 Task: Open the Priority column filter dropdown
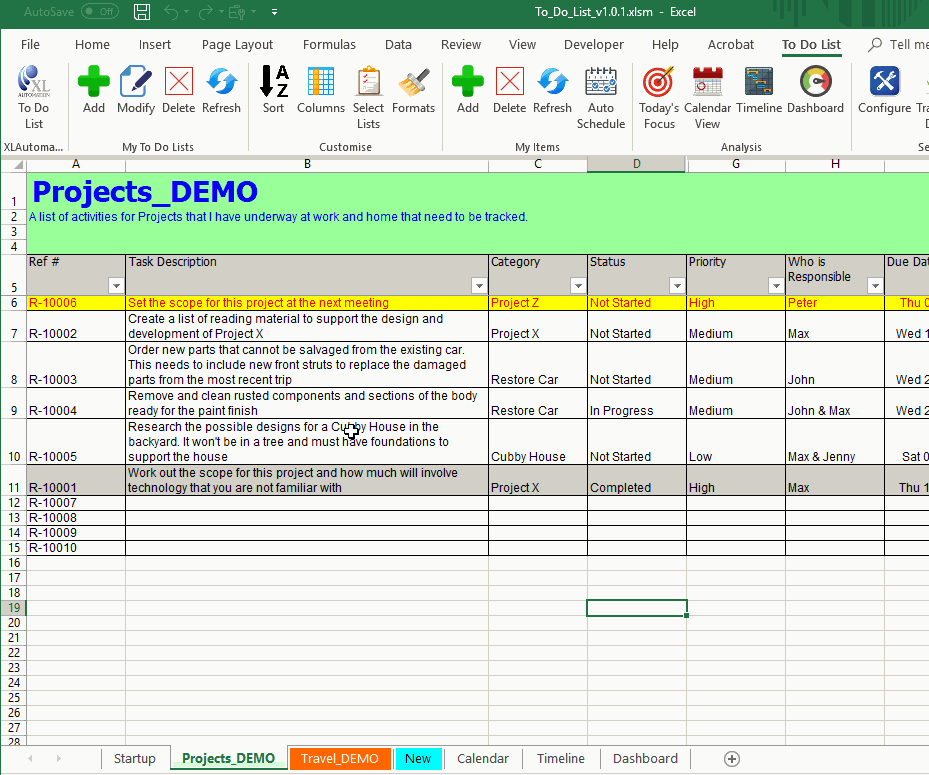pos(776,285)
